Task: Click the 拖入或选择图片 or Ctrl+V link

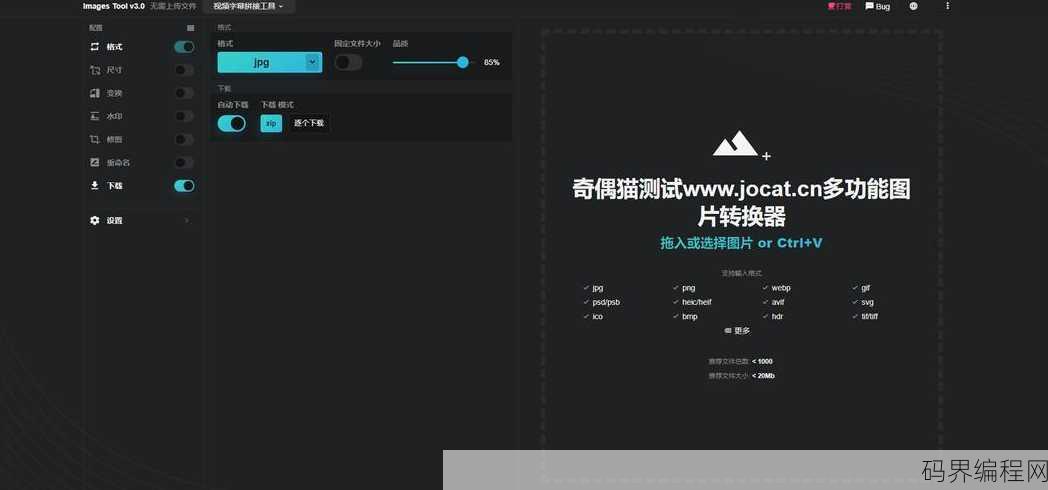Action: coord(741,243)
